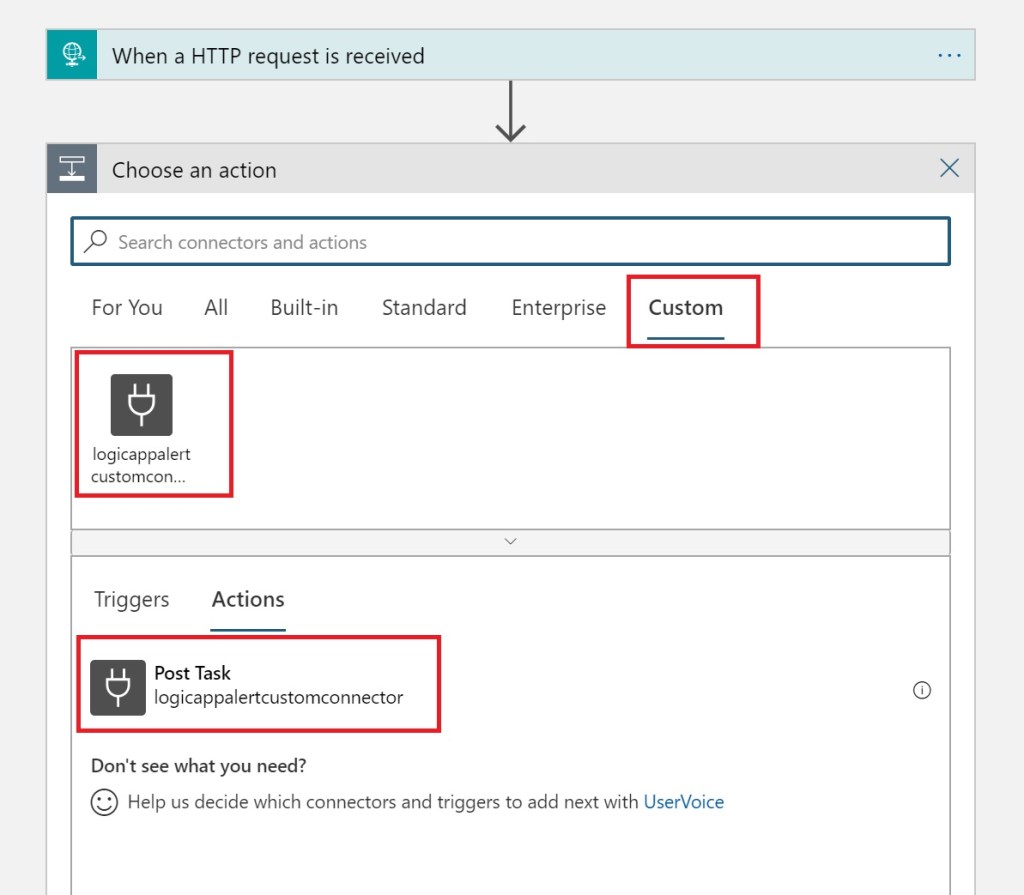Open the UserVoice link
This screenshot has height=895, width=1024.
coord(683,802)
